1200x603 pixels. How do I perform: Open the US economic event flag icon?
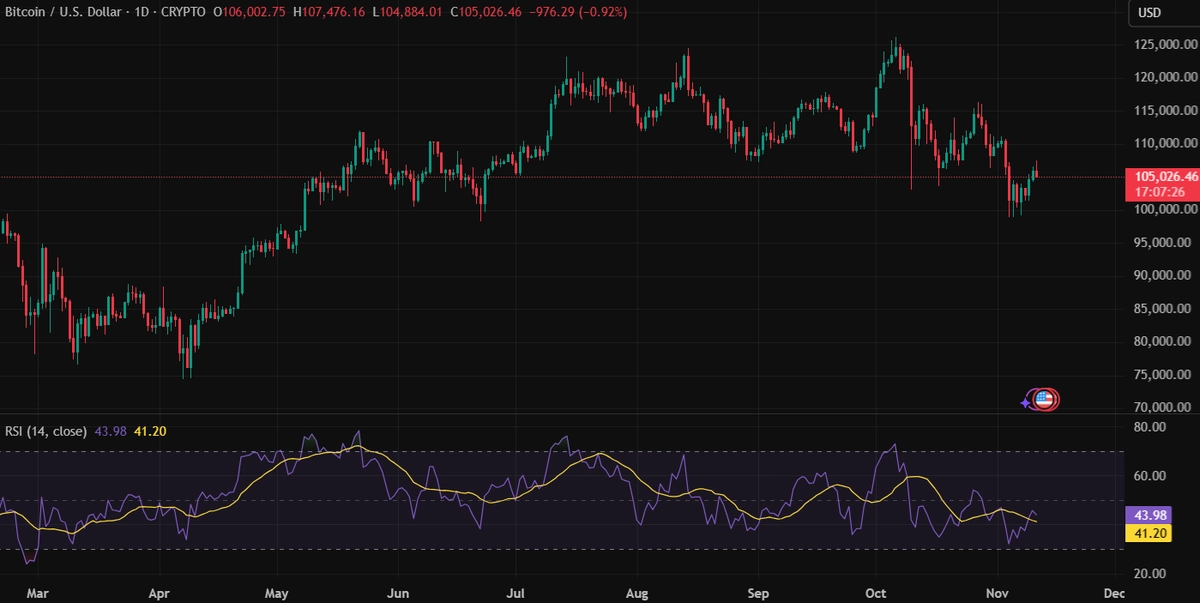click(1045, 400)
